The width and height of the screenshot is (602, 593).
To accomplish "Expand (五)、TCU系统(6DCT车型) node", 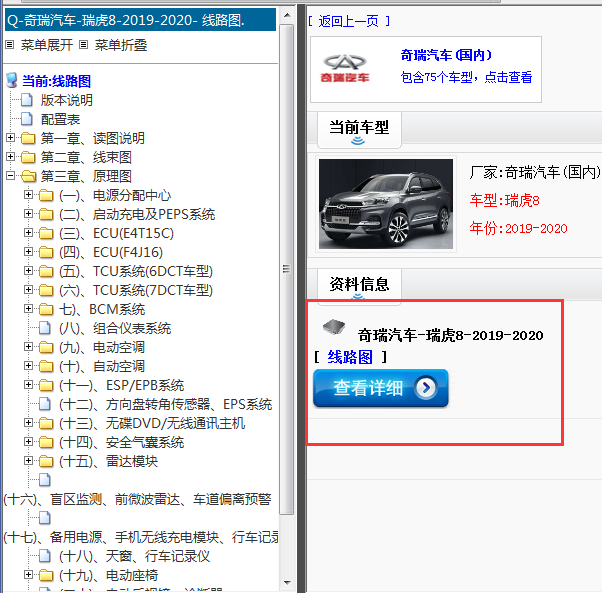I will [x=28, y=271].
